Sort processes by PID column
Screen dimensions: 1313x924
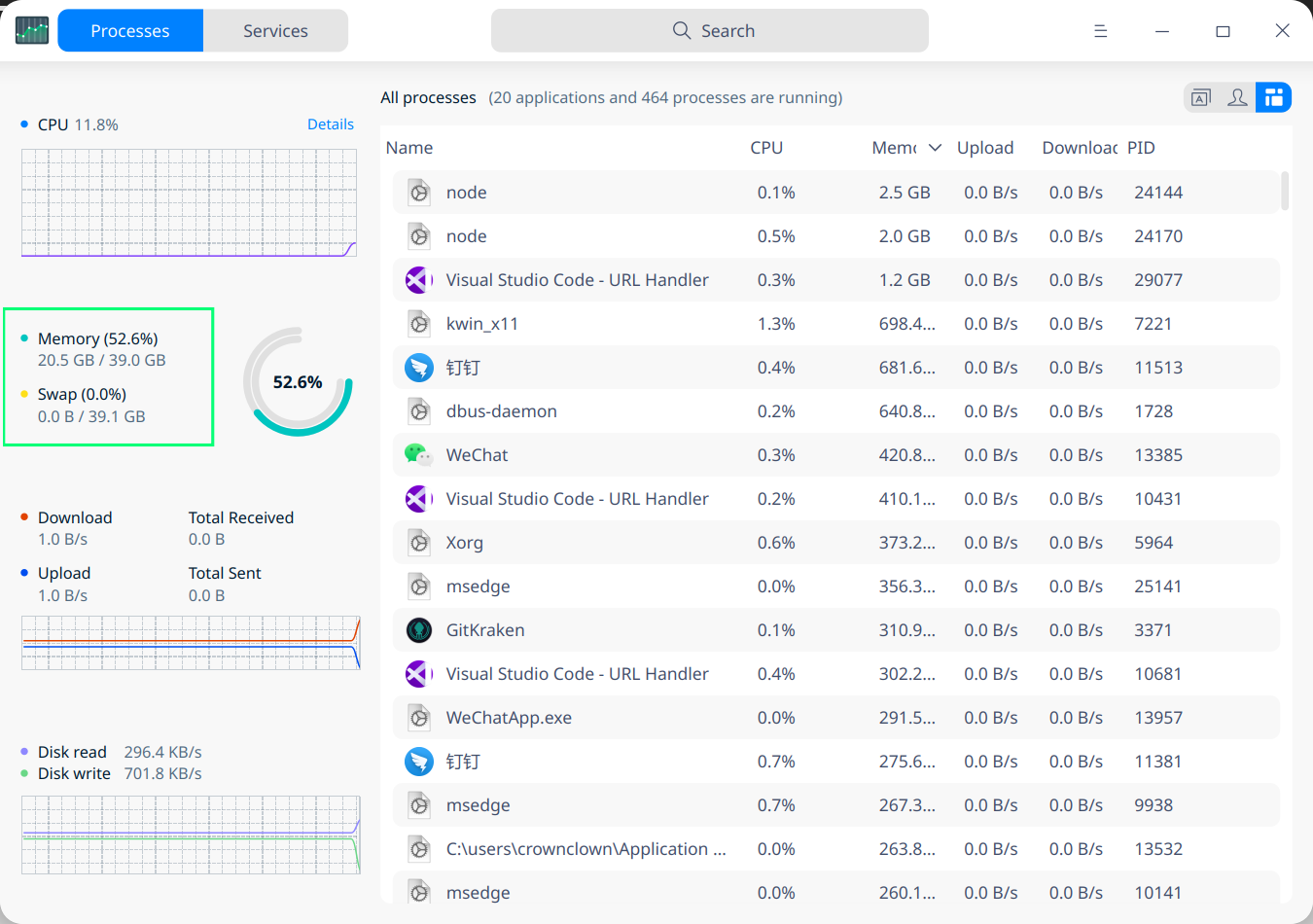coord(1141,148)
